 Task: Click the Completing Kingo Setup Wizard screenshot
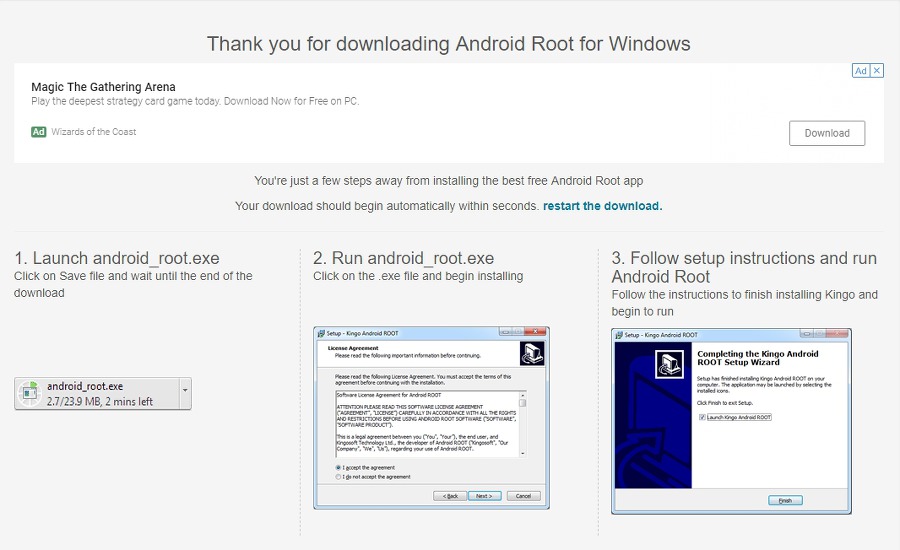(x=731, y=421)
